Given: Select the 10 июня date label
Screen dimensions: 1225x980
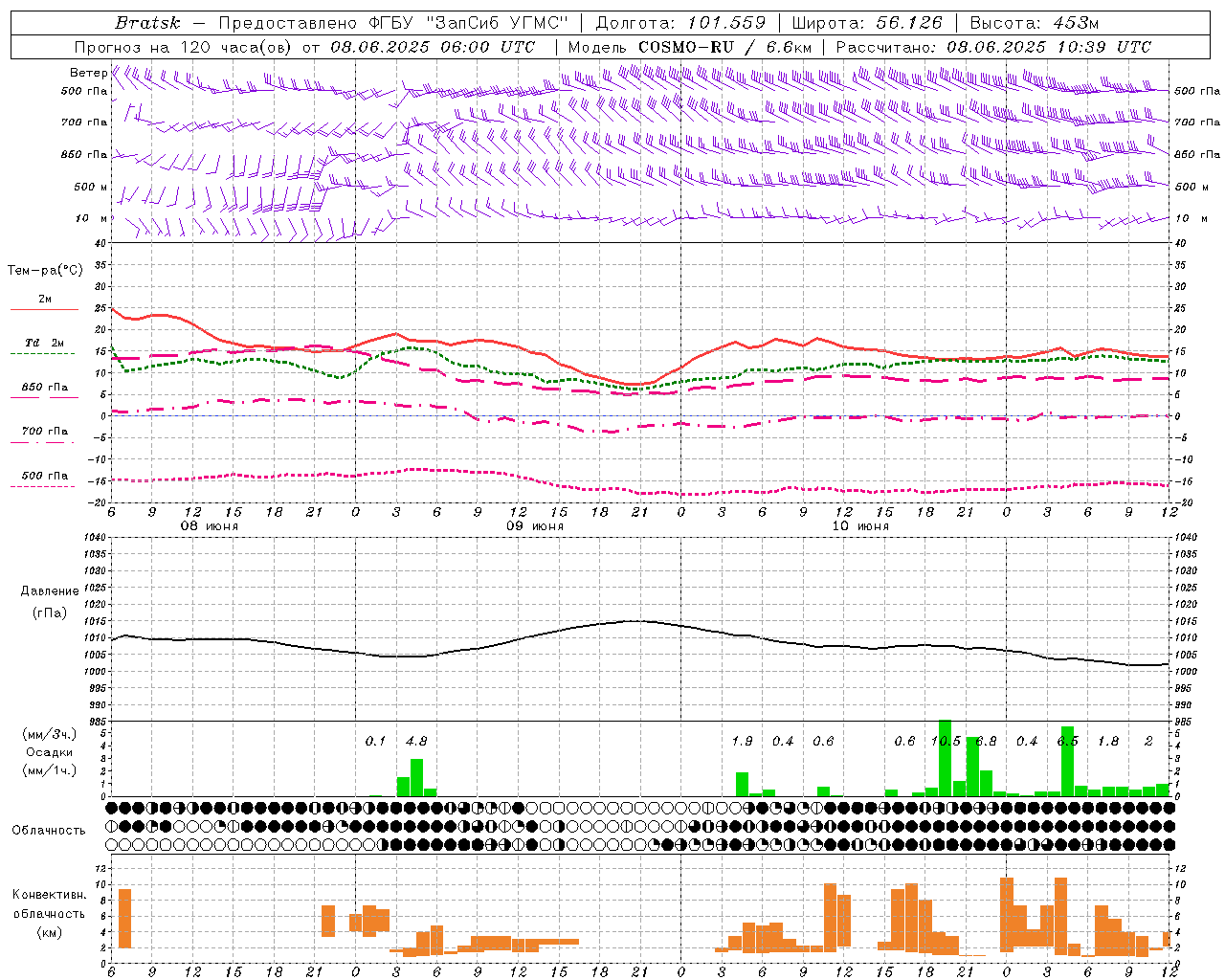Looking at the screenshot, I should (860, 526).
